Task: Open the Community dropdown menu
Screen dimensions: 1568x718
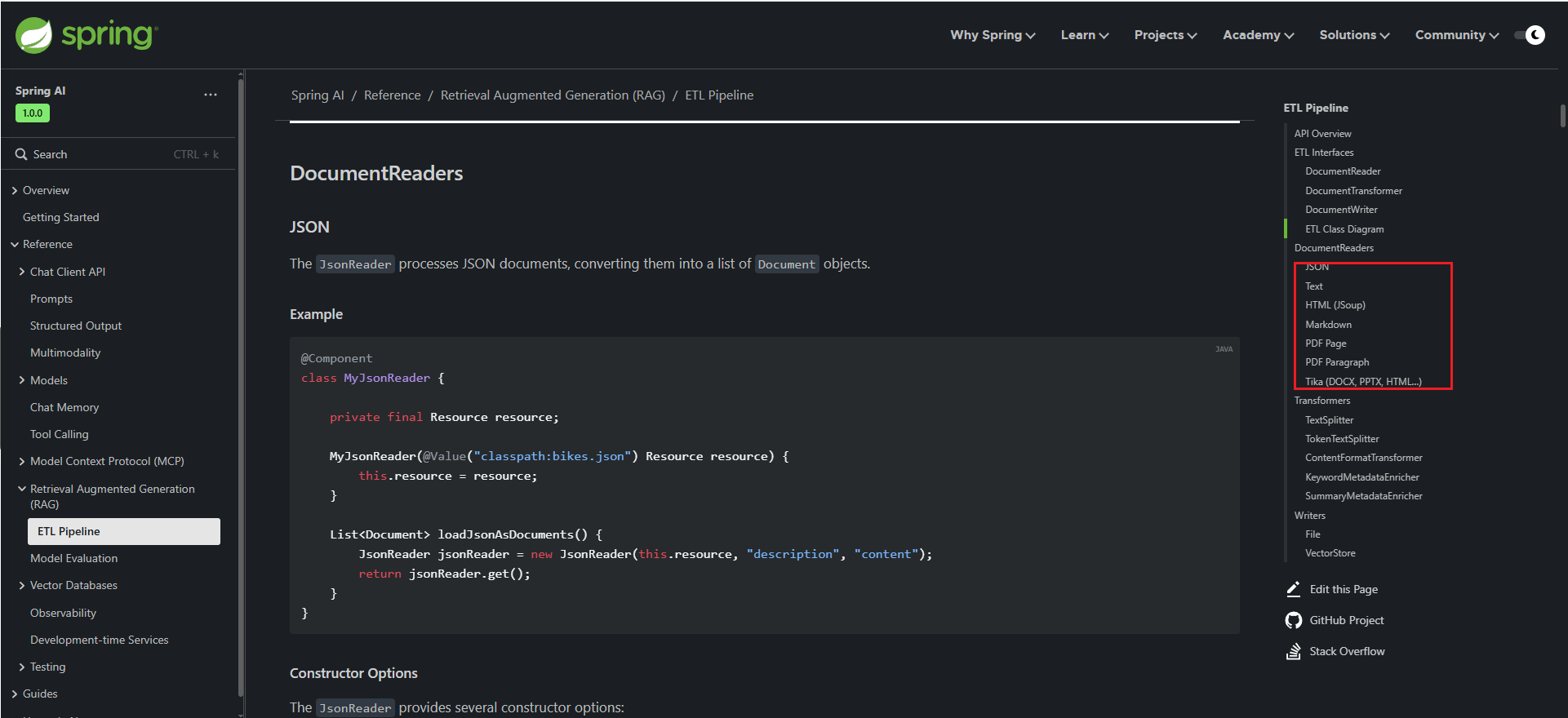Action: tap(1457, 35)
